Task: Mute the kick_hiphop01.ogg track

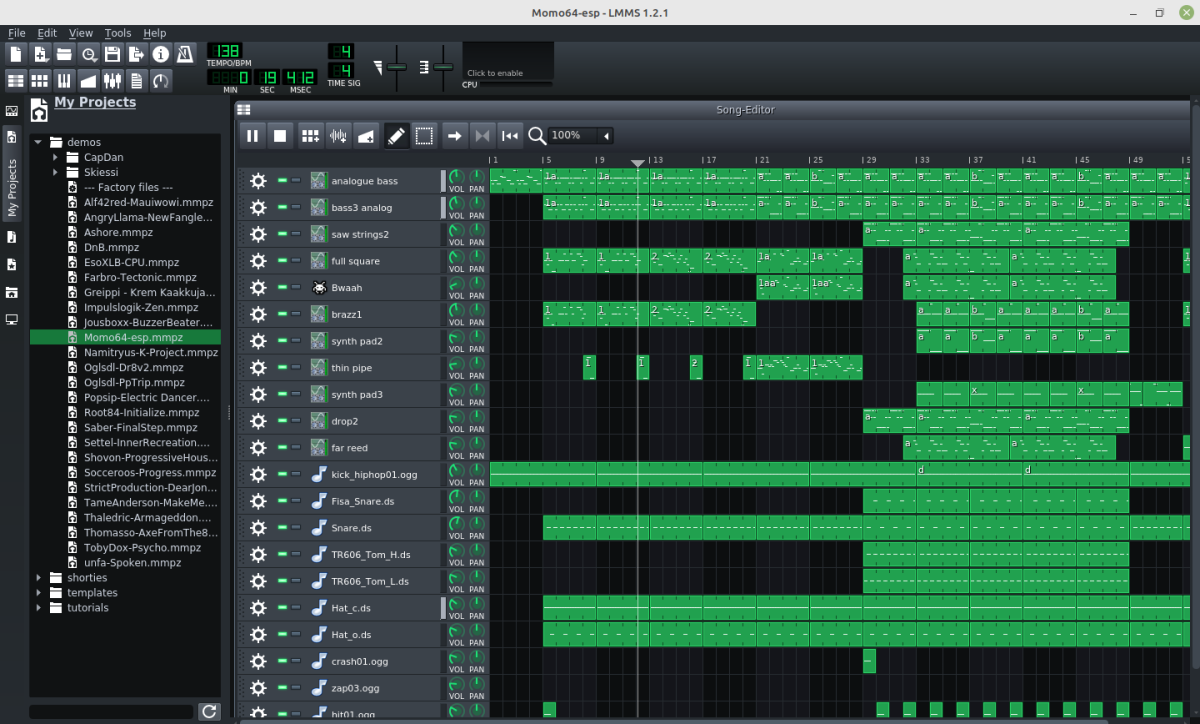Action: point(283,474)
